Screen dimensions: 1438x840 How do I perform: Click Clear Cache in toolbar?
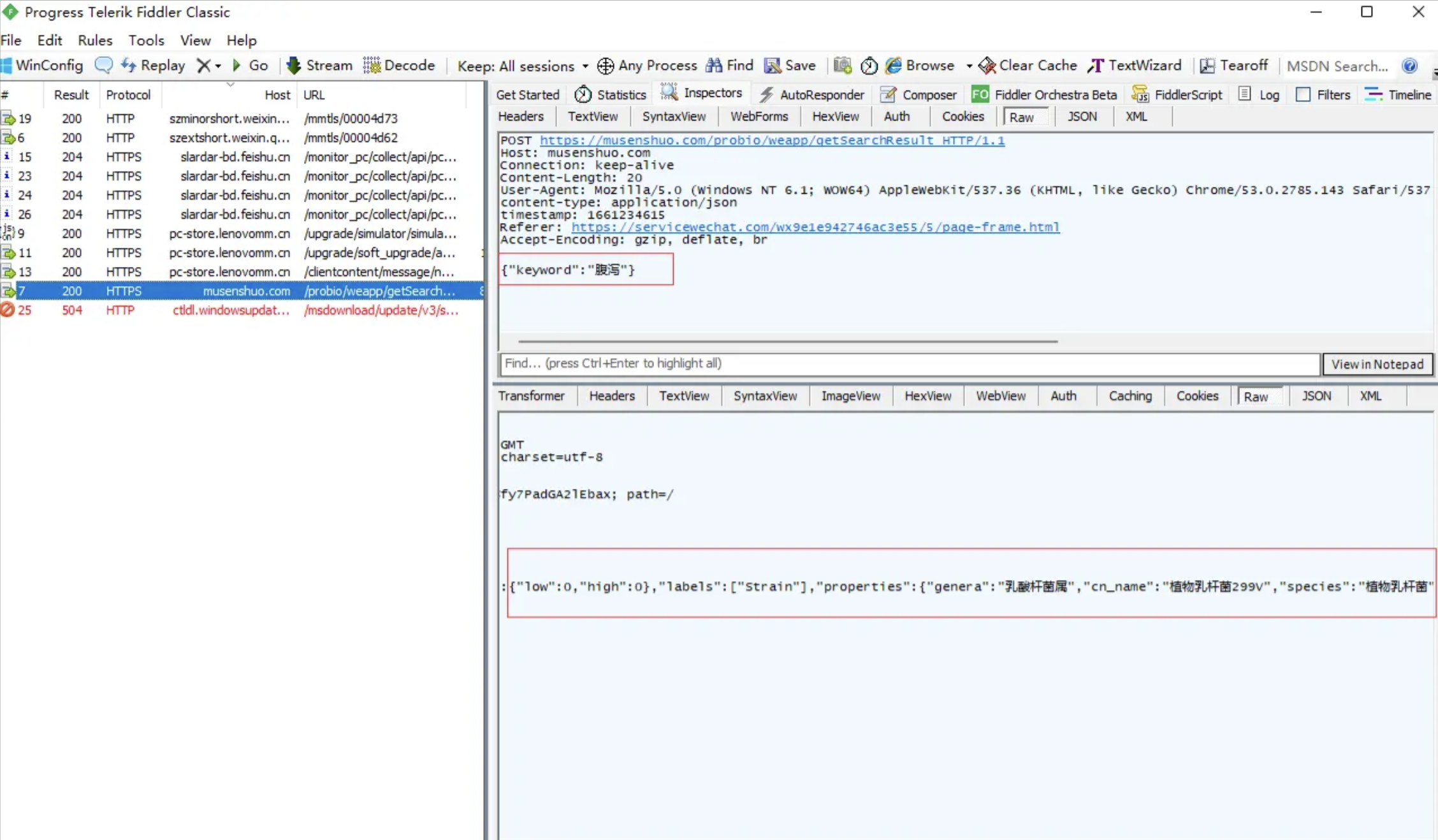tap(1028, 66)
